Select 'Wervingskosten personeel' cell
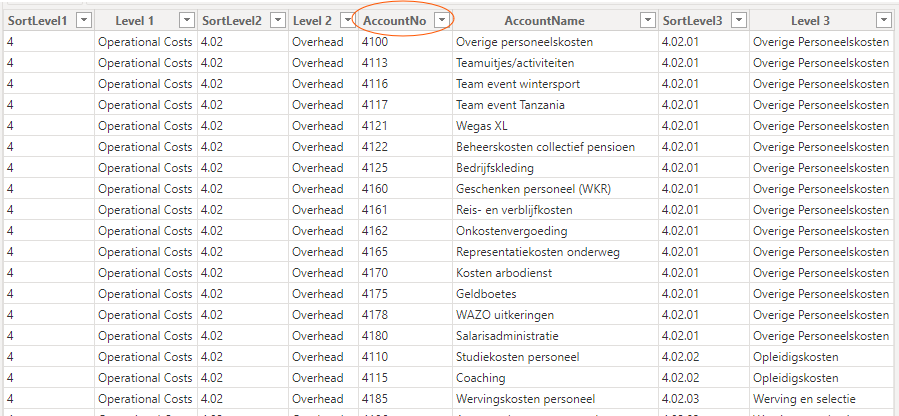899x416 pixels. pyautogui.click(x=555, y=399)
